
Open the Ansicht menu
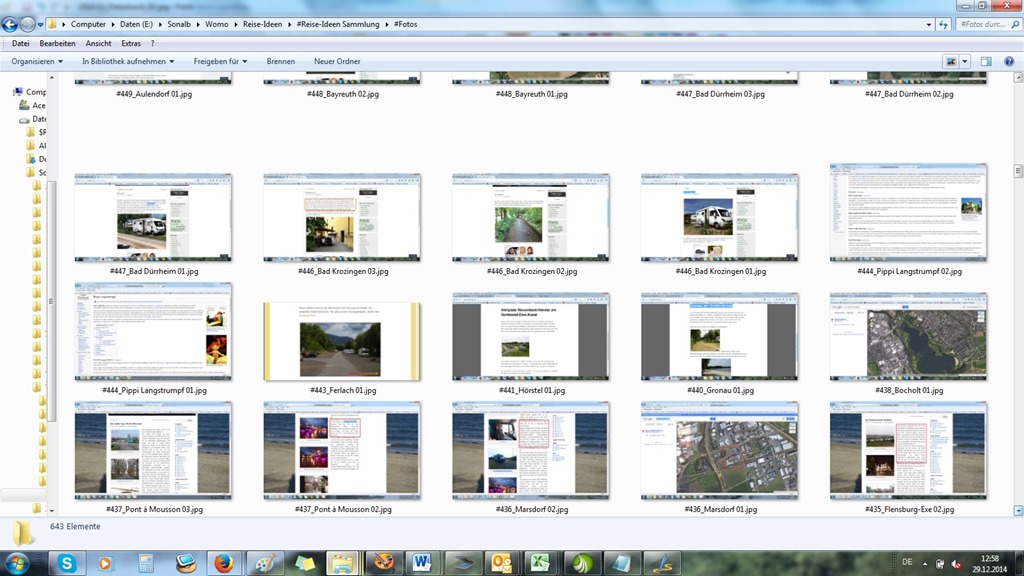(98, 43)
